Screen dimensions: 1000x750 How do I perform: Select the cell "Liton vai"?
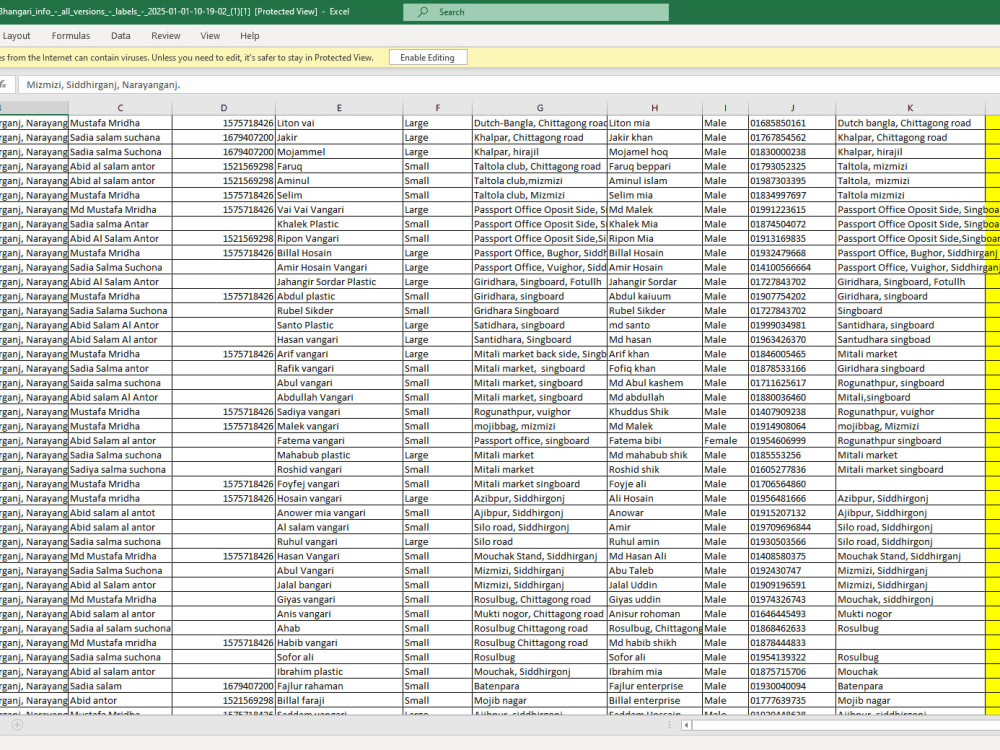pos(339,123)
